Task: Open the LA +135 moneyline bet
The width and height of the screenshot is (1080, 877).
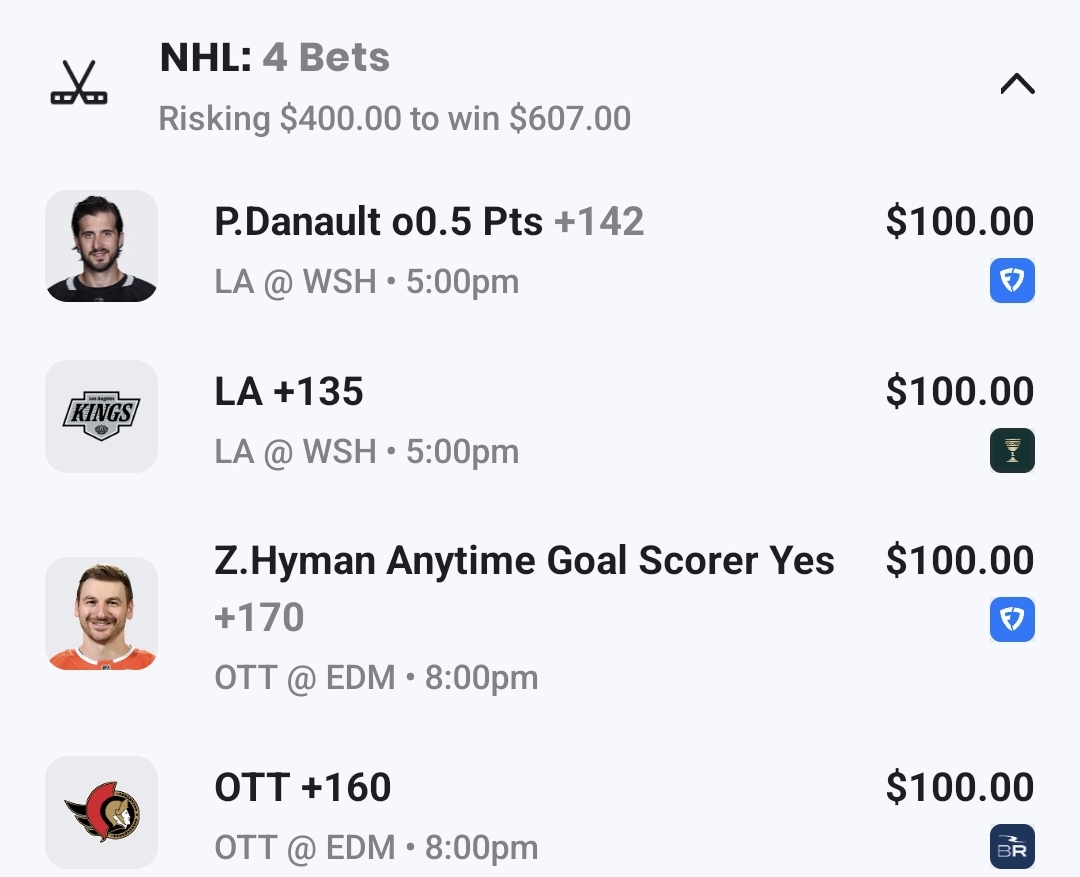Action: (x=289, y=392)
